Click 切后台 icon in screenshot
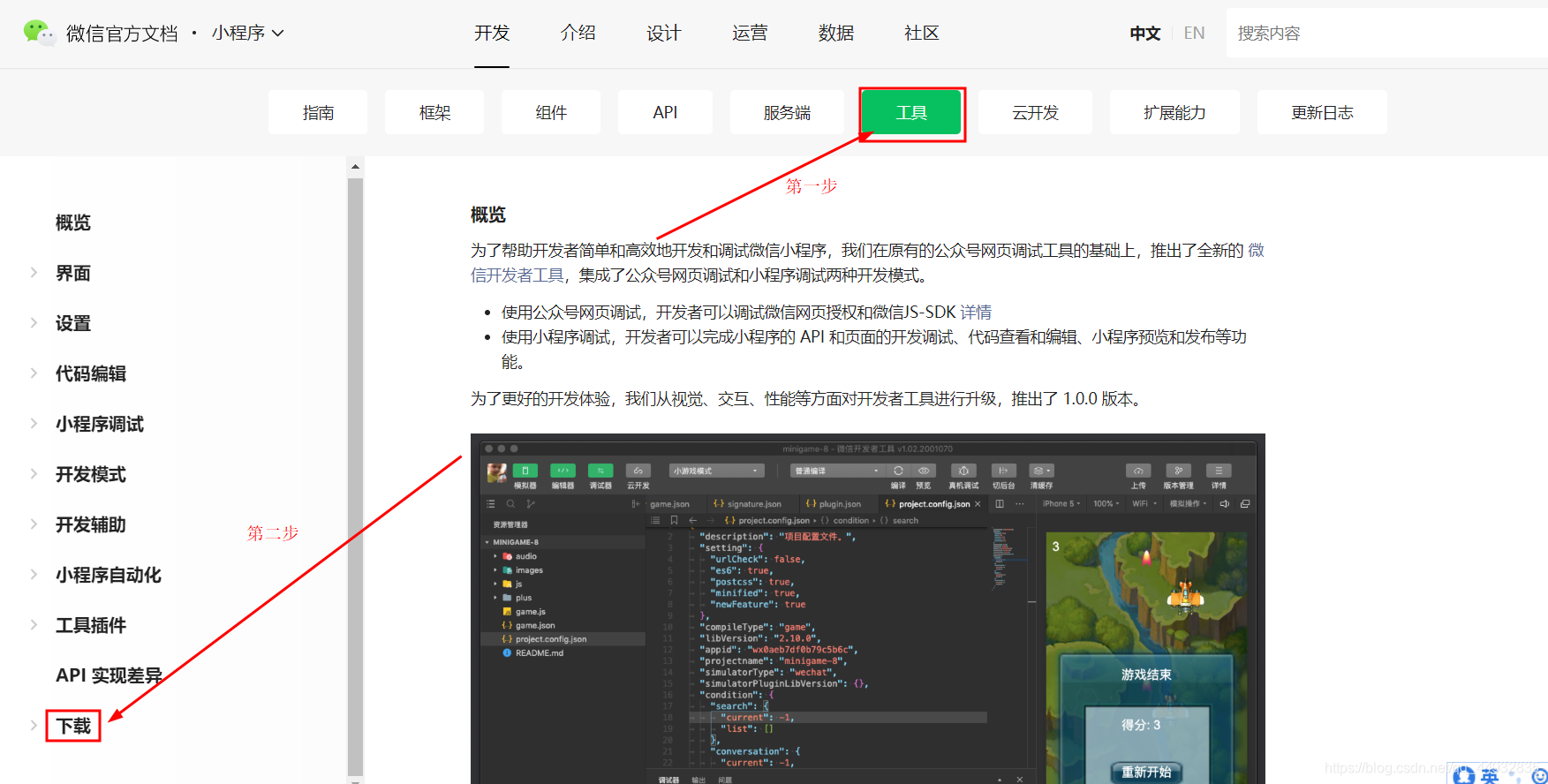 1003,471
